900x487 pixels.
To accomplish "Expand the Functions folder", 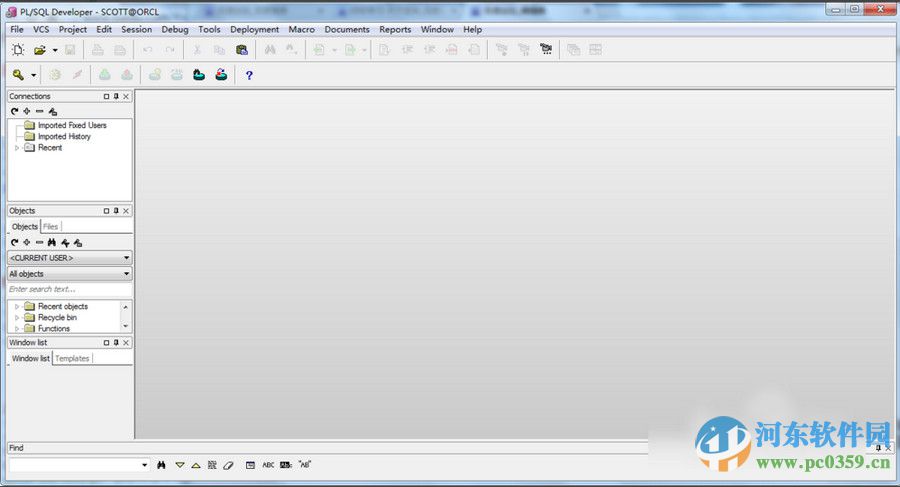I will tap(17, 328).
